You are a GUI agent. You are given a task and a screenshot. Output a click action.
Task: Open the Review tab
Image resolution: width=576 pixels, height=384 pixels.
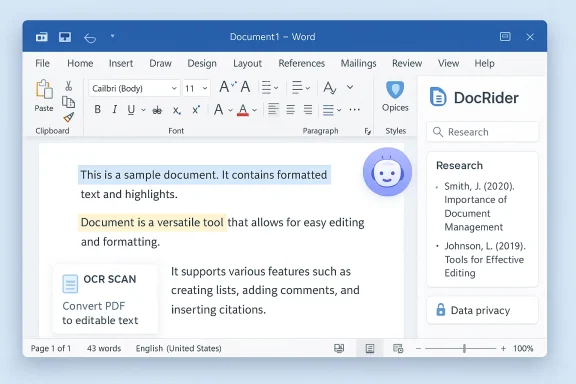407,63
